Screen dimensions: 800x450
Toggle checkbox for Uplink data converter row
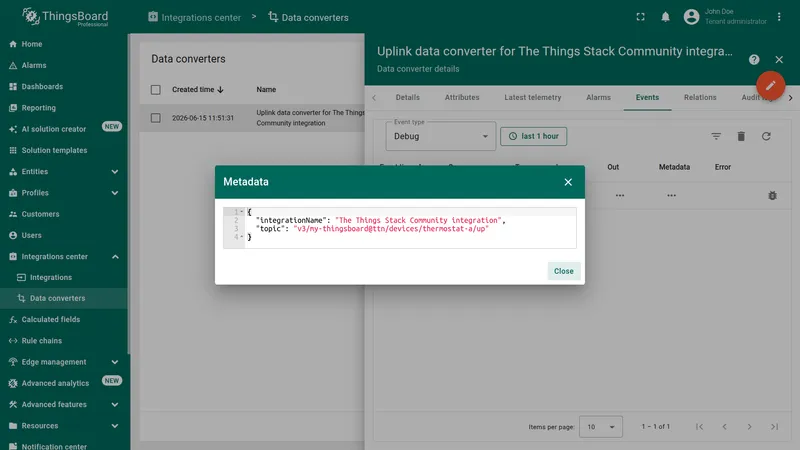156,118
